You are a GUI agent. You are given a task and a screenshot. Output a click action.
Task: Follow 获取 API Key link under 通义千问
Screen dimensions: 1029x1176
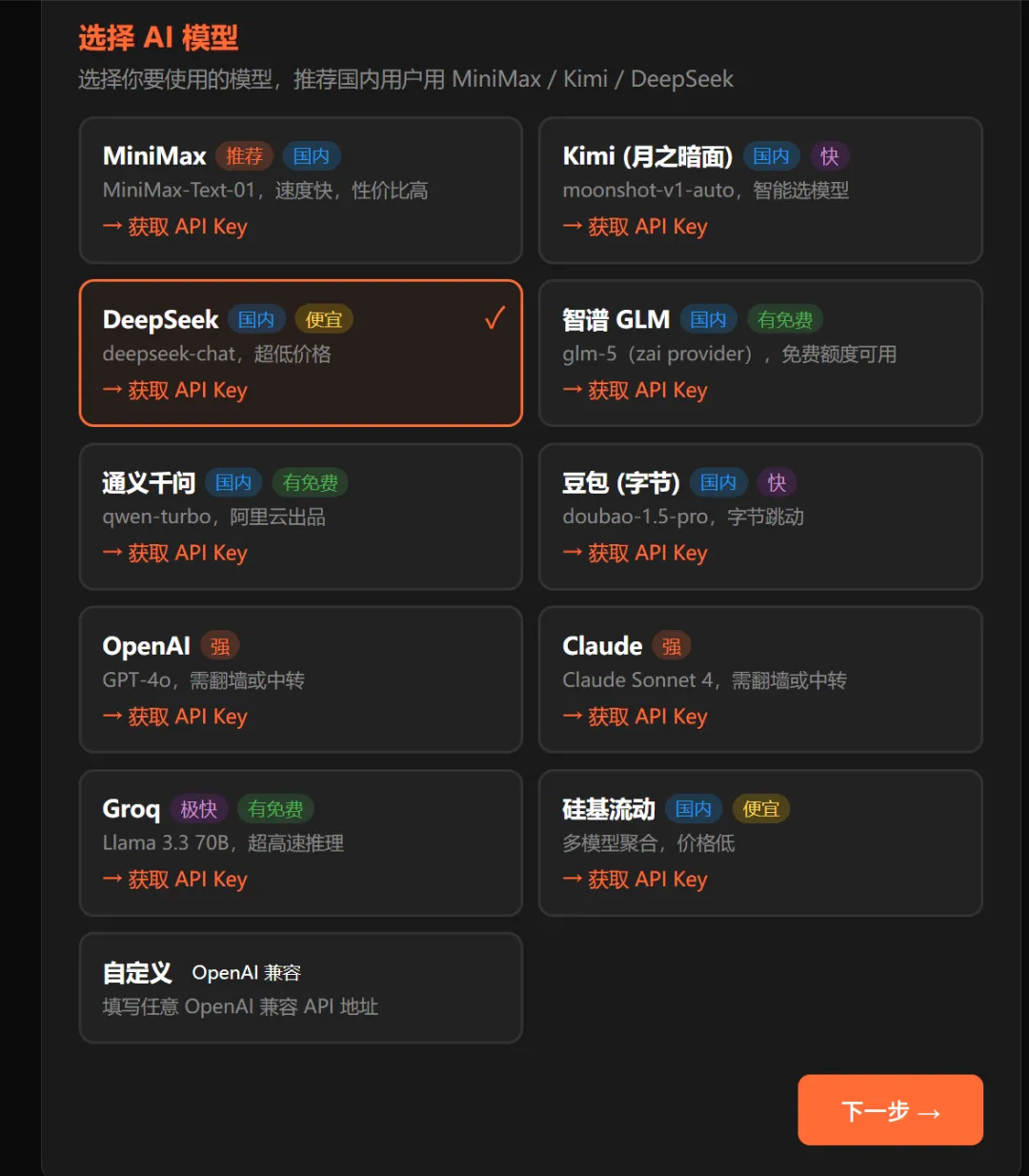175,554
